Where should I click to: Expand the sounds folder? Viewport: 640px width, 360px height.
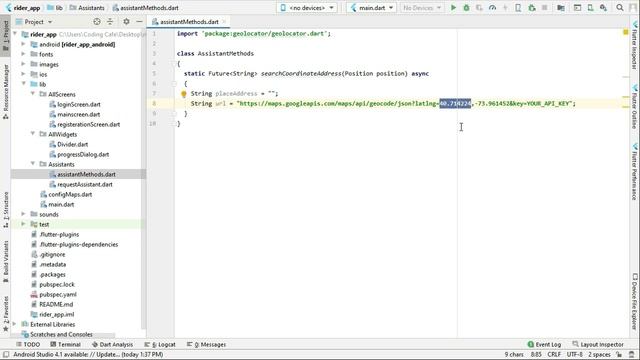point(23,214)
